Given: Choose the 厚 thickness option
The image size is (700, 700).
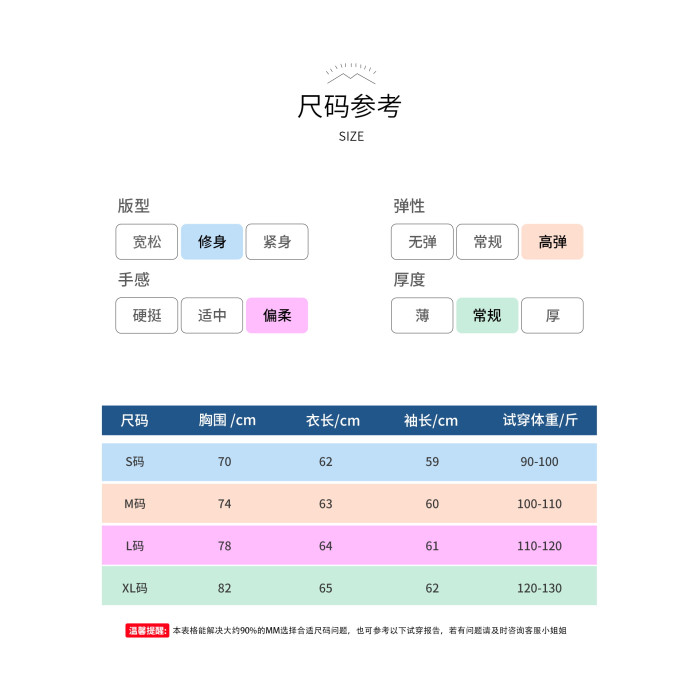Looking at the screenshot, I should 552,316.
